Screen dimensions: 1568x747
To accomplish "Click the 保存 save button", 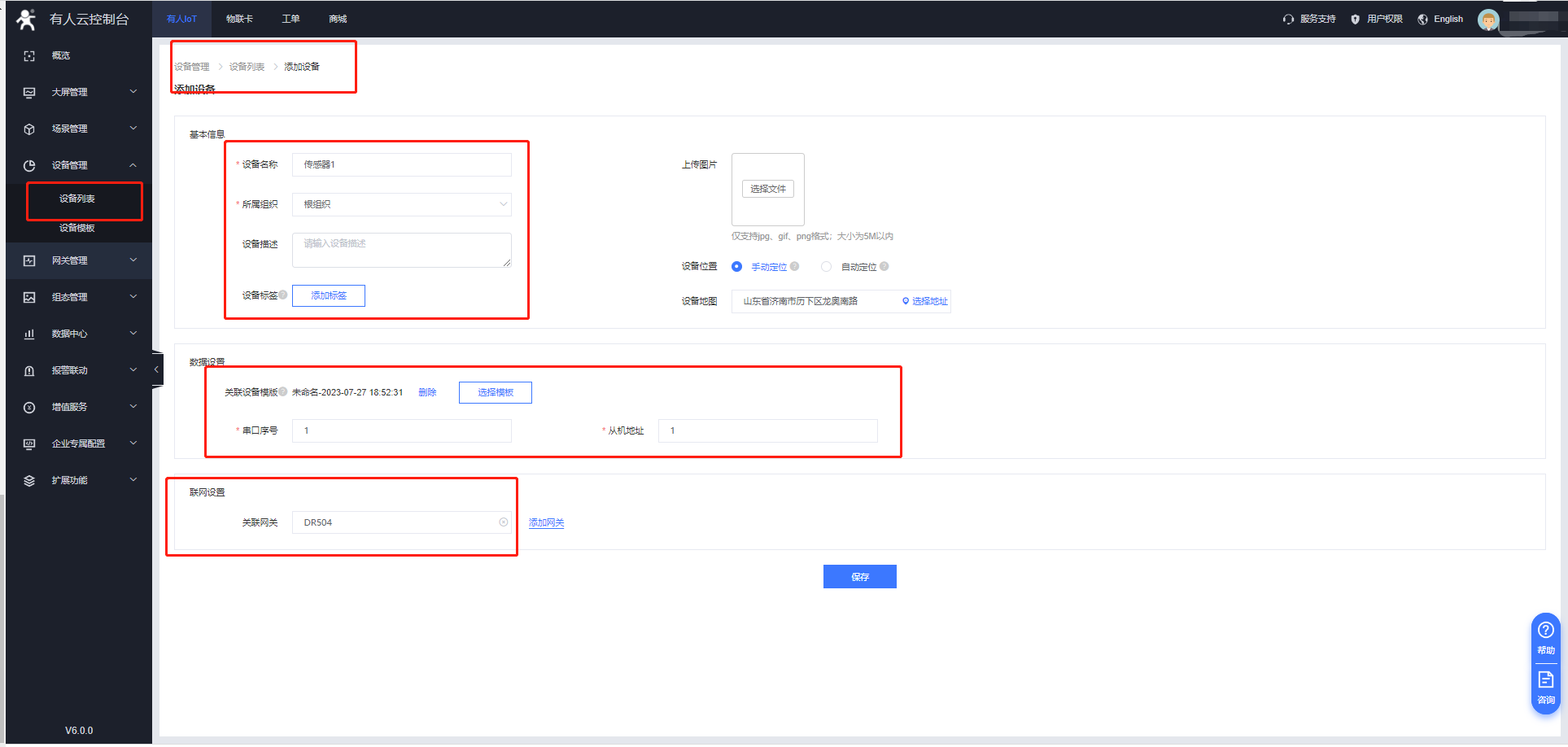I will [x=859, y=577].
